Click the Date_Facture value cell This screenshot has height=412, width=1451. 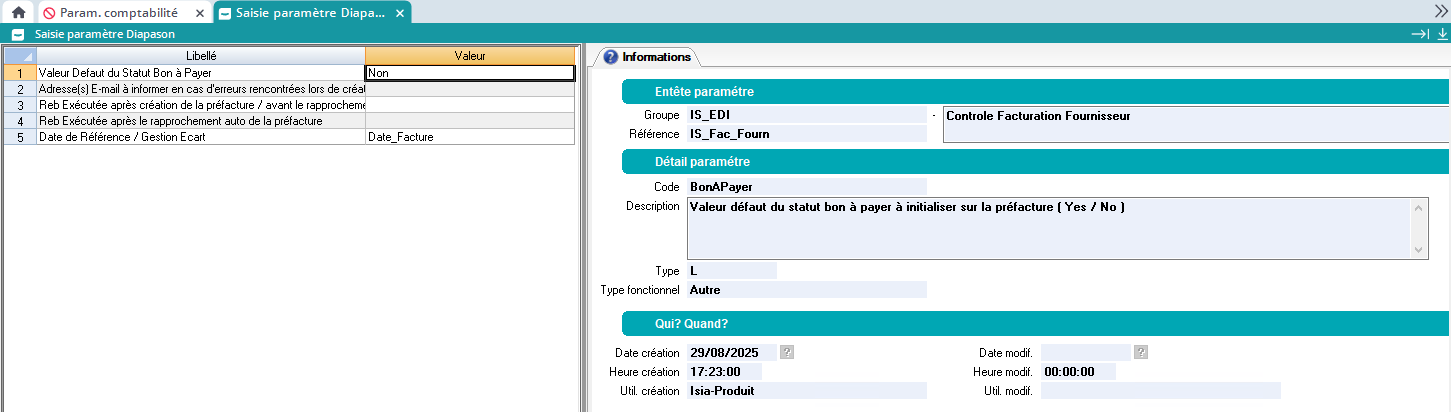[470, 137]
